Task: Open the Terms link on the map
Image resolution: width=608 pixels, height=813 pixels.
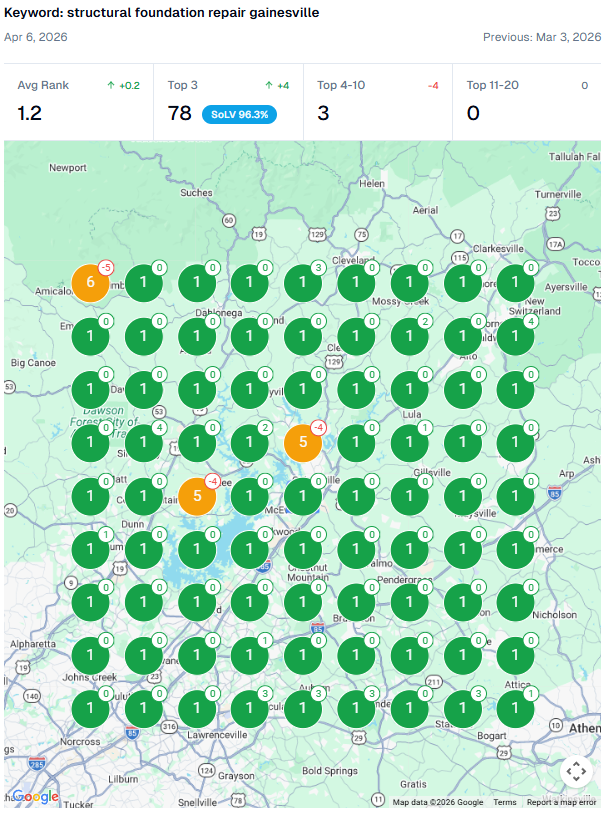Action: (x=505, y=802)
